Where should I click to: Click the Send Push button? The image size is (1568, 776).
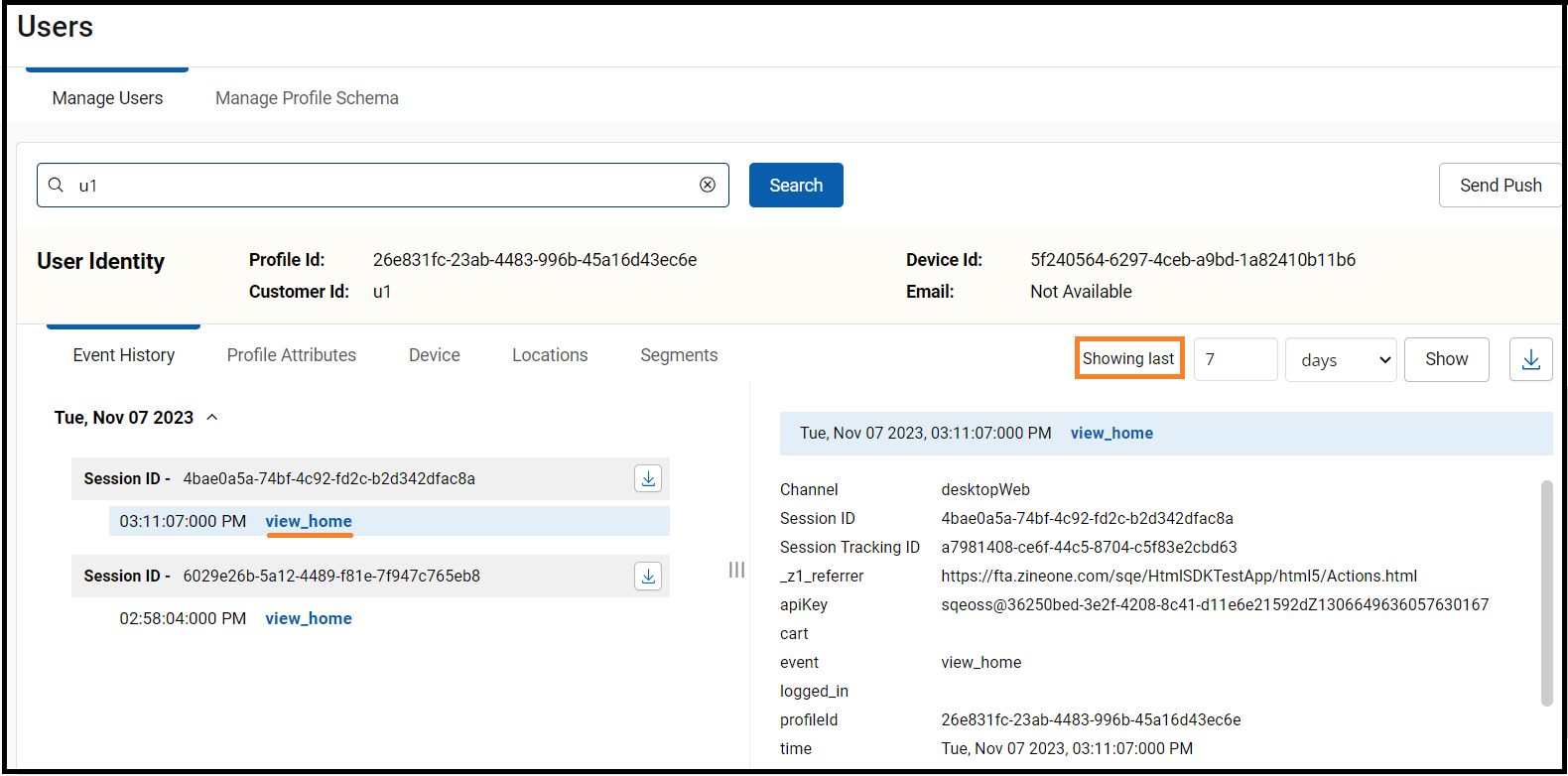coord(1500,186)
